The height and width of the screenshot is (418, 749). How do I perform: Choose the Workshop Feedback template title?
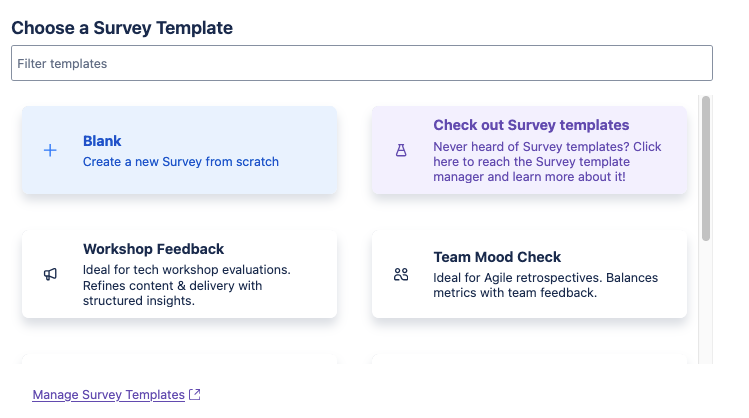click(153, 249)
